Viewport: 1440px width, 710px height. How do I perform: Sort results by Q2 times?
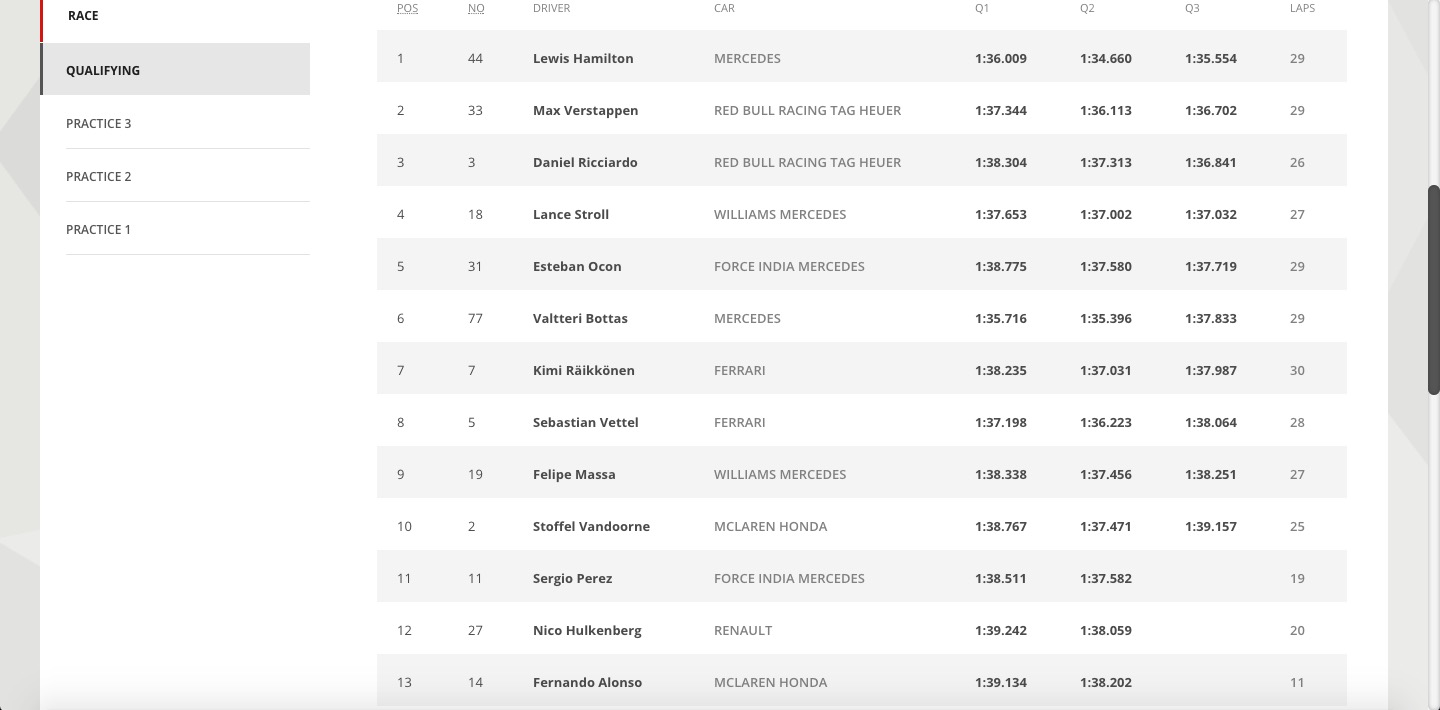[1086, 8]
